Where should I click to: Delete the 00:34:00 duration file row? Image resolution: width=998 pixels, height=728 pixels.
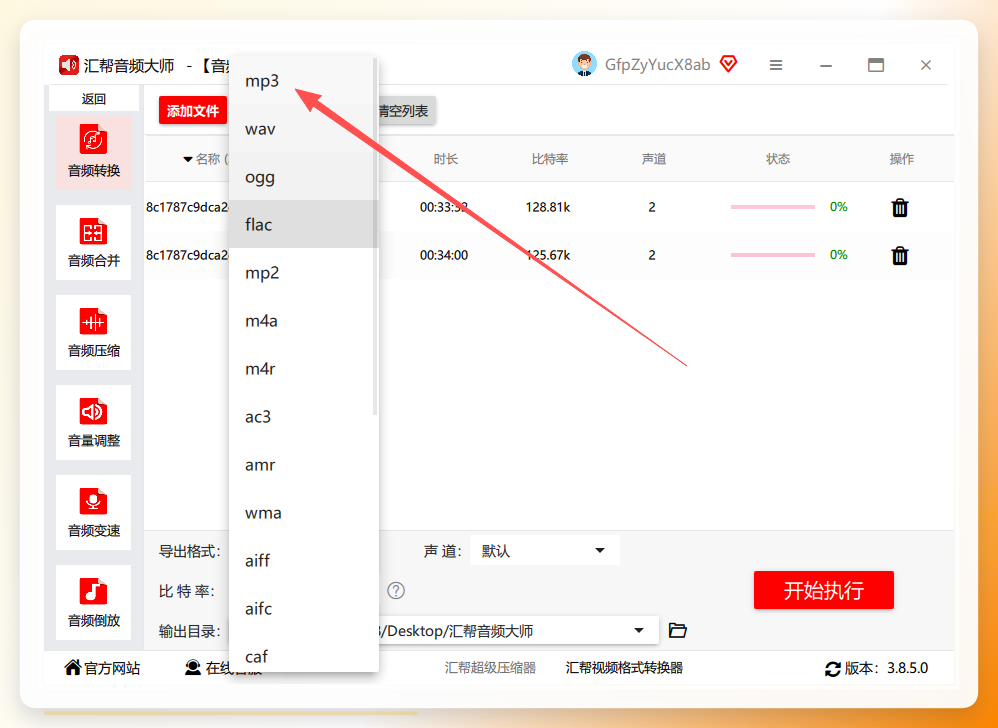coord(899,255)
